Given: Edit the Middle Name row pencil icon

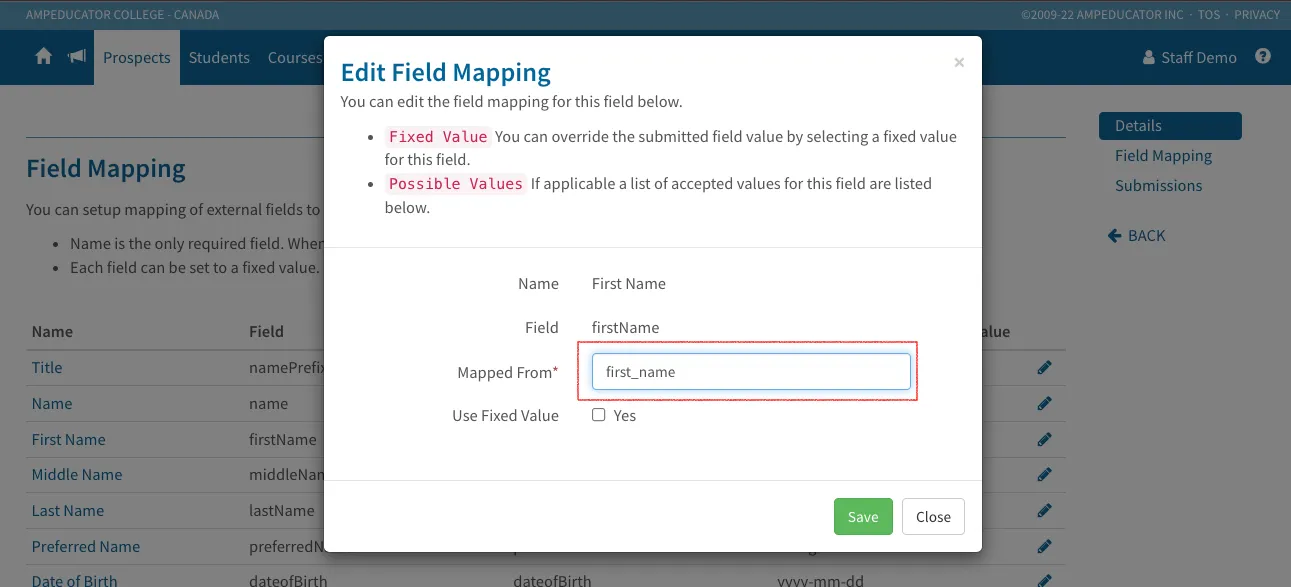Looking at the screenshot, I should [1045, 475].
